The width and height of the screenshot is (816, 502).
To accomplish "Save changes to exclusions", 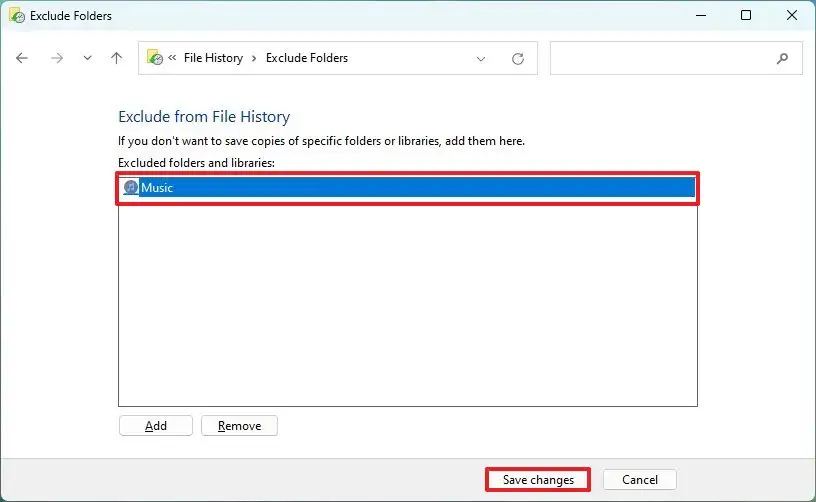I will click(x=538, y=480).
